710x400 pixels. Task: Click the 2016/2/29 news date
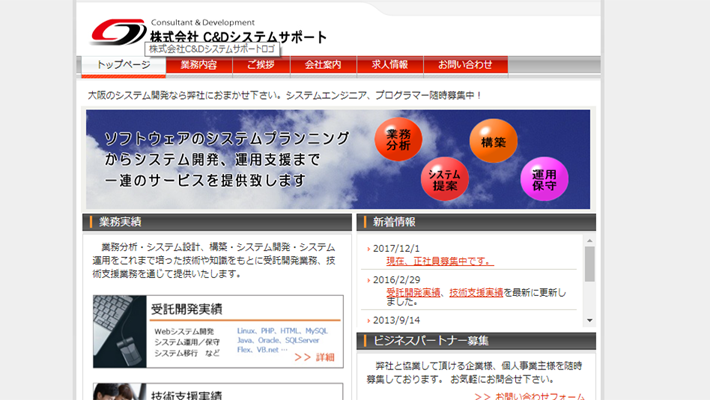(x=396, y=280)
